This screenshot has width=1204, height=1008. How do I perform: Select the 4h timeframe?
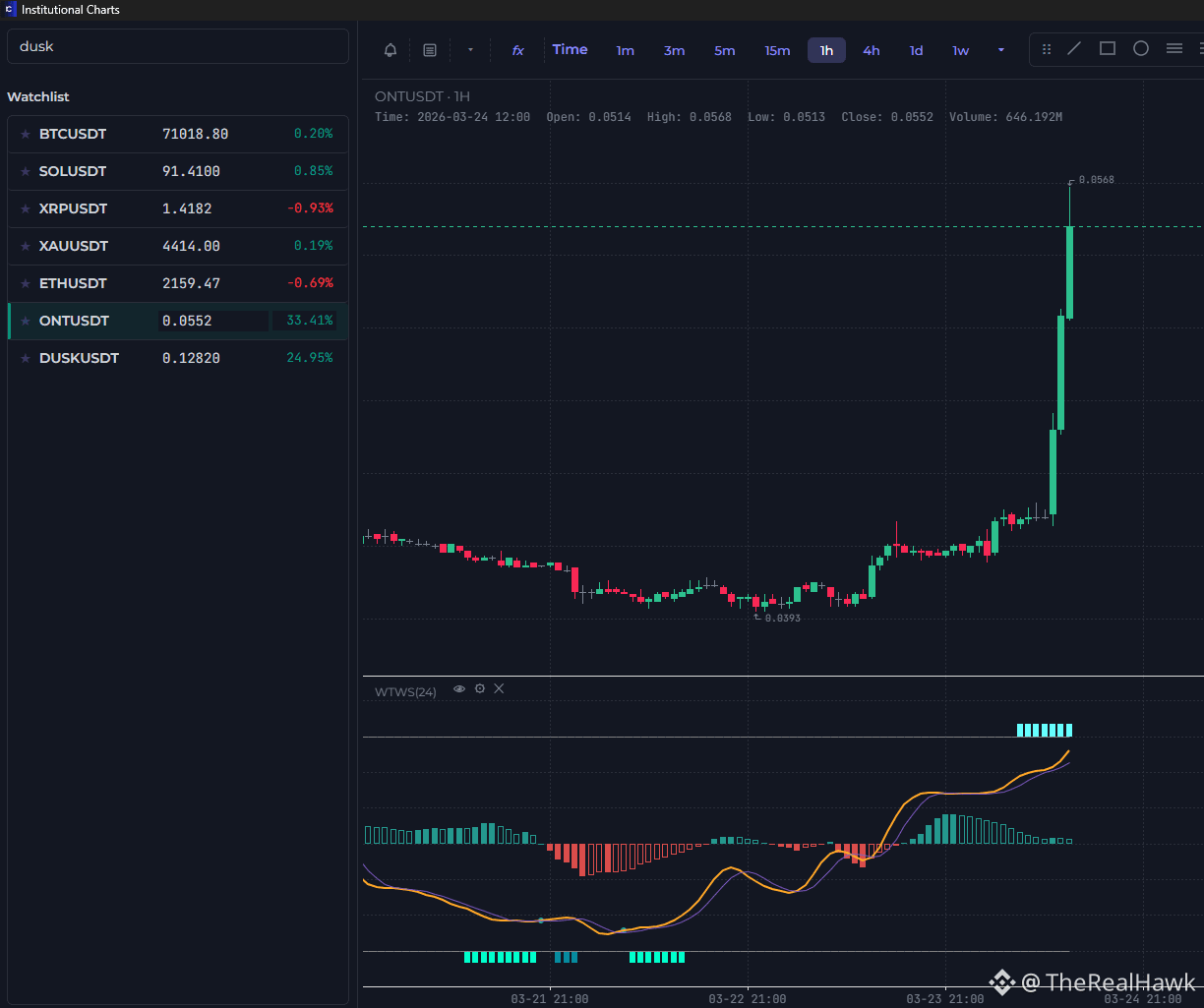(872, 50)
